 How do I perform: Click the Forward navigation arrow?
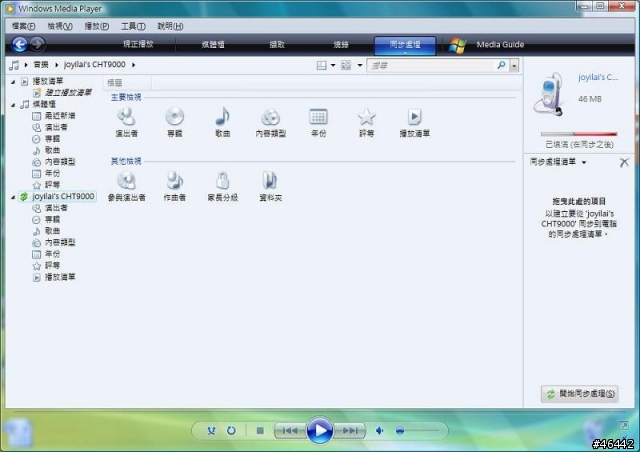click(38, 44)
